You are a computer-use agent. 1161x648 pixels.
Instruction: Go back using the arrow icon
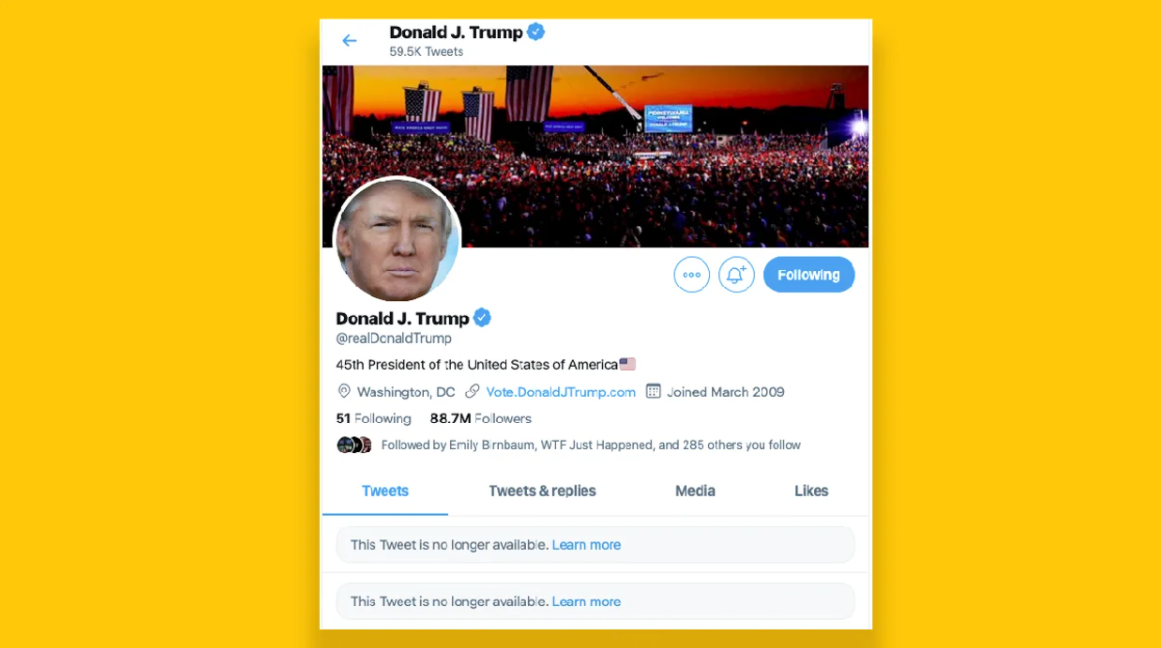[x=349, y=41]
